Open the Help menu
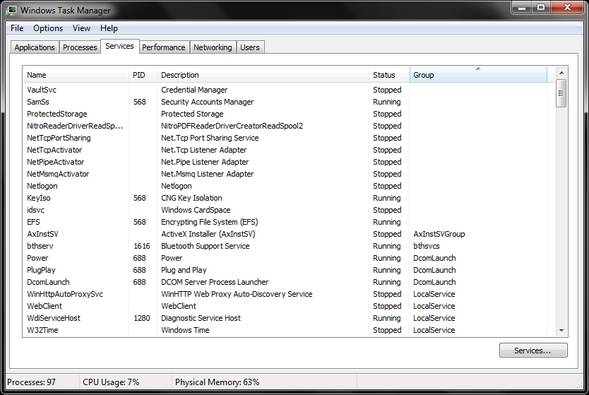 tap(109, 28)
